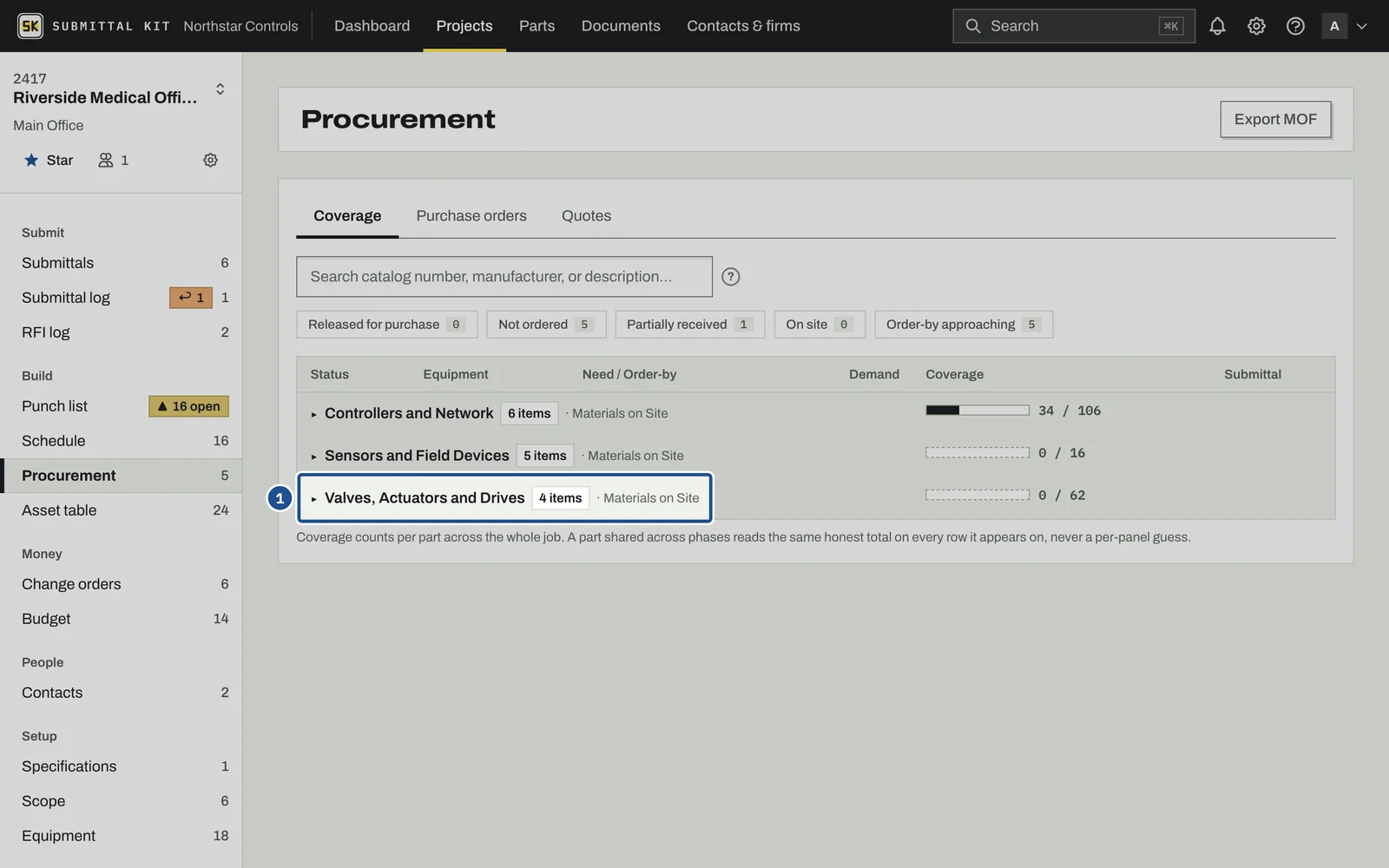Open Contacts & firms in navigation

(x=743, y=26)
